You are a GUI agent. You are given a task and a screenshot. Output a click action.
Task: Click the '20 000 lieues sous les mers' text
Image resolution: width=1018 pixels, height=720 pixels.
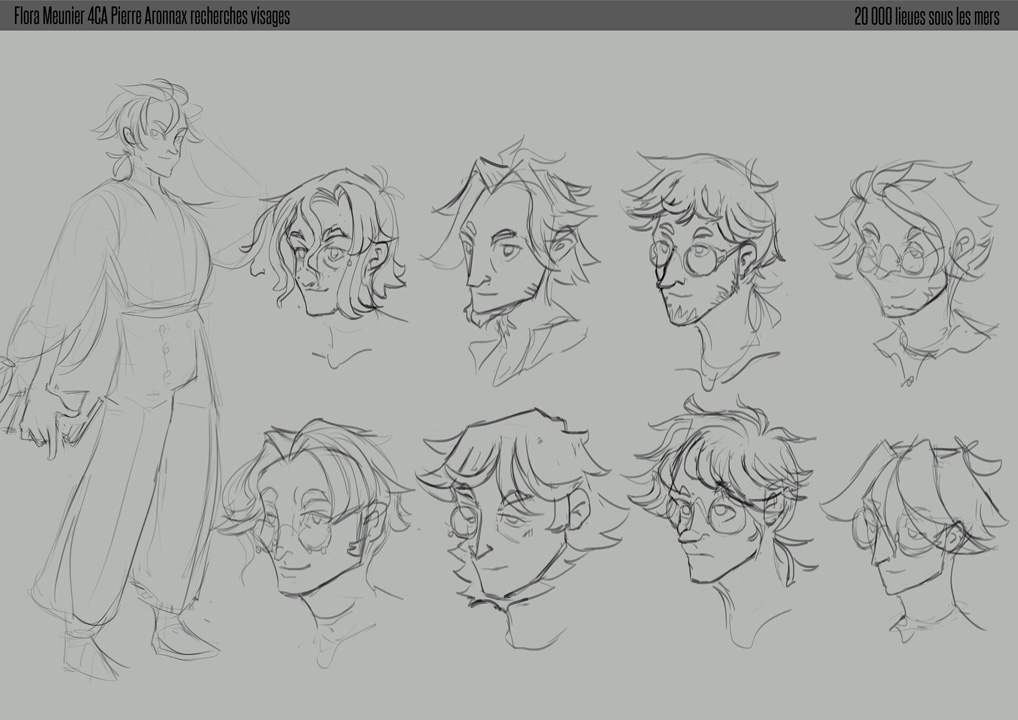tap(926, 17)
